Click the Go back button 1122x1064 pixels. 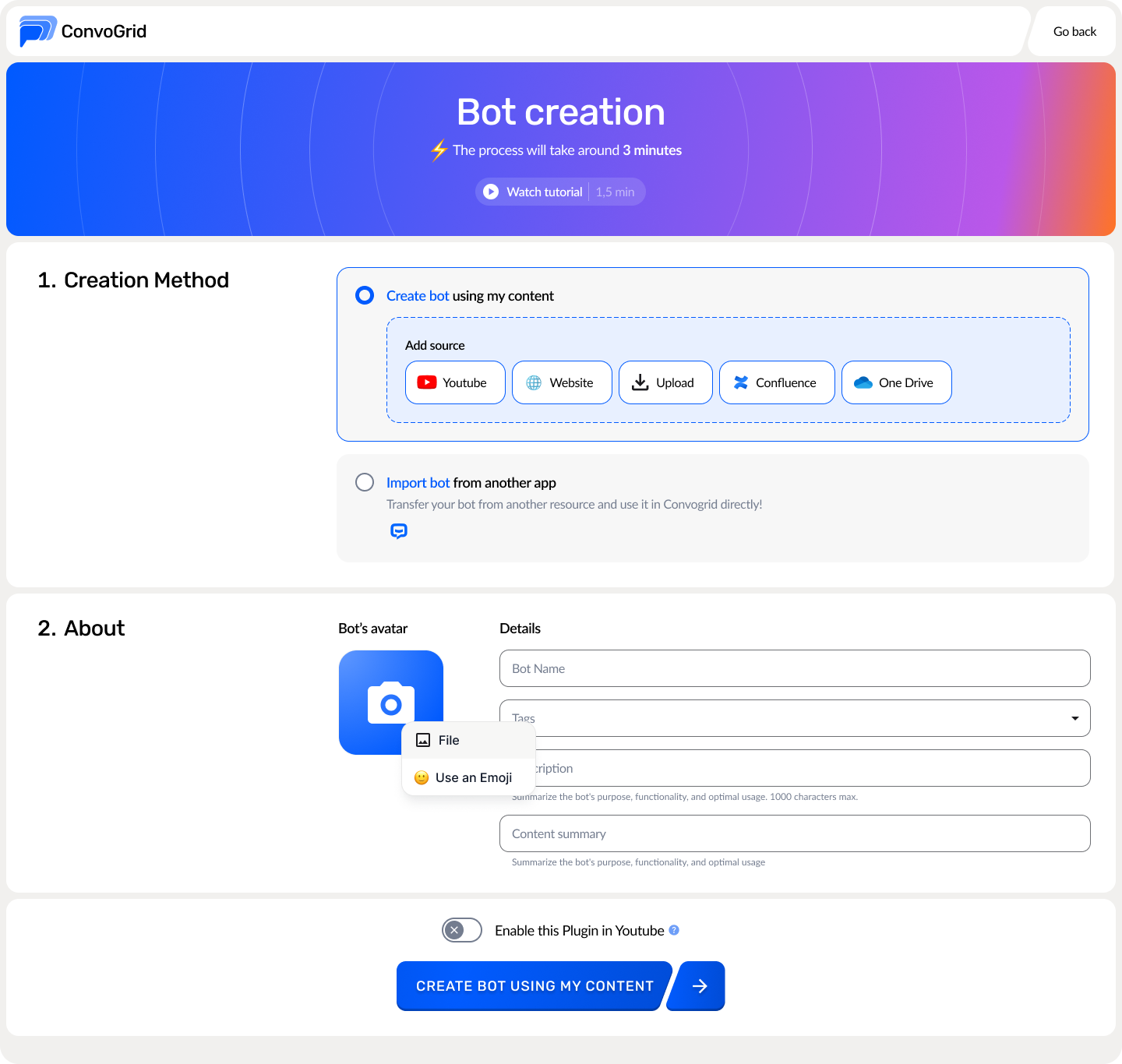click(1074, 32)
